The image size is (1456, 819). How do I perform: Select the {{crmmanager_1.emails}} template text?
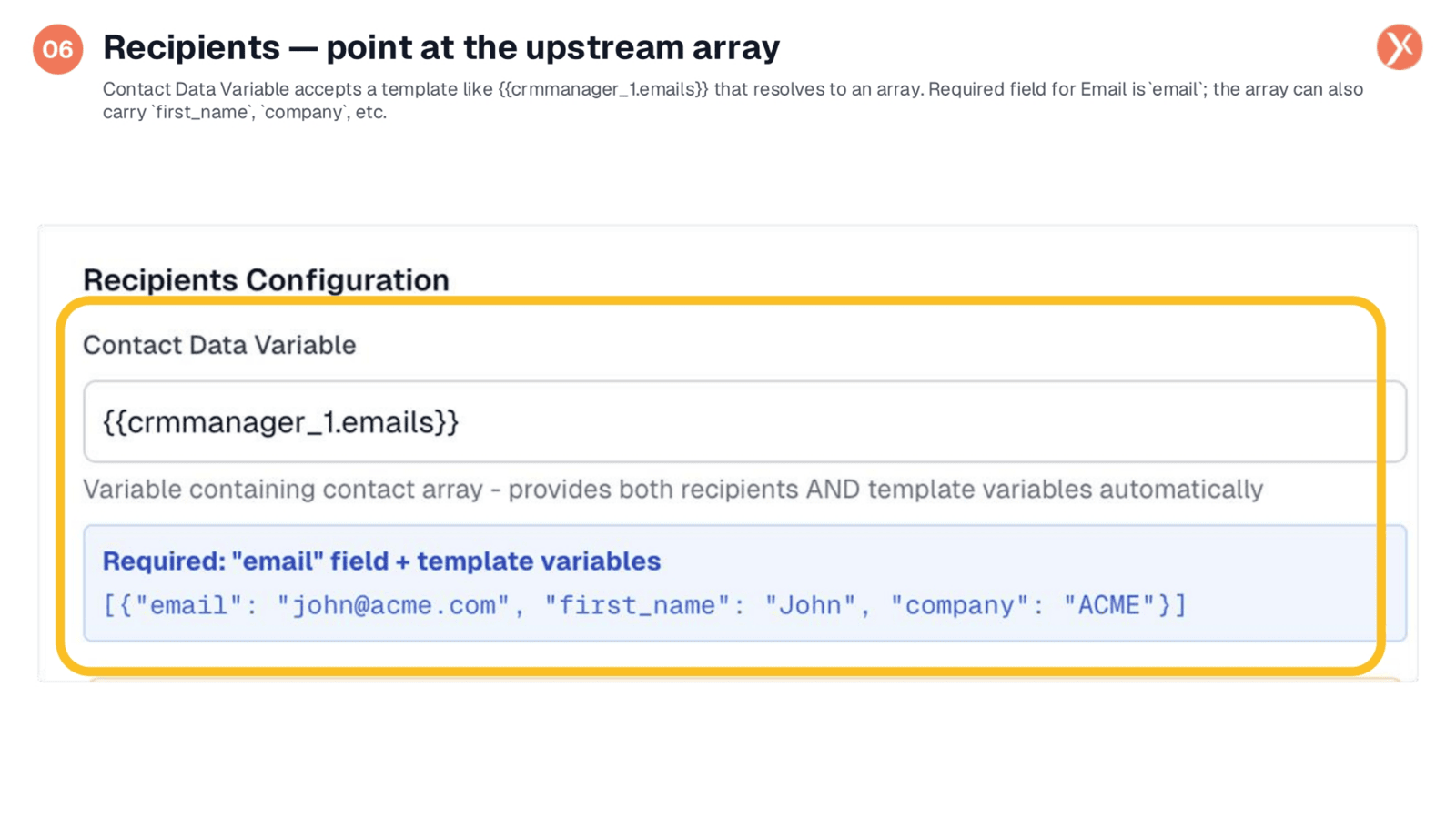coord(280,422)
